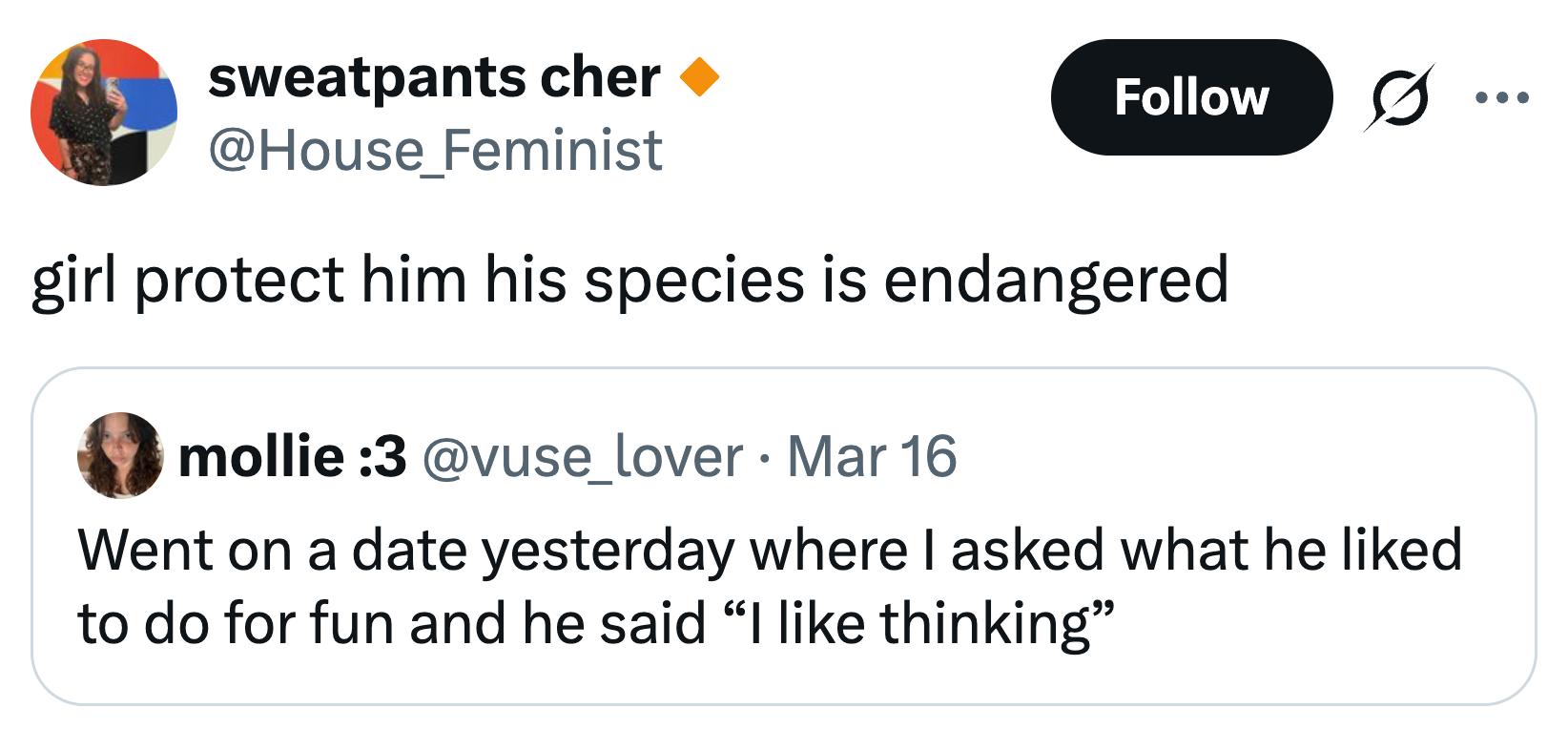The height and width of the screenshot is (750, 1568).
Task: Click the word "species" in the main tweet
Action: pyautogui.click(x=694, y=281)
